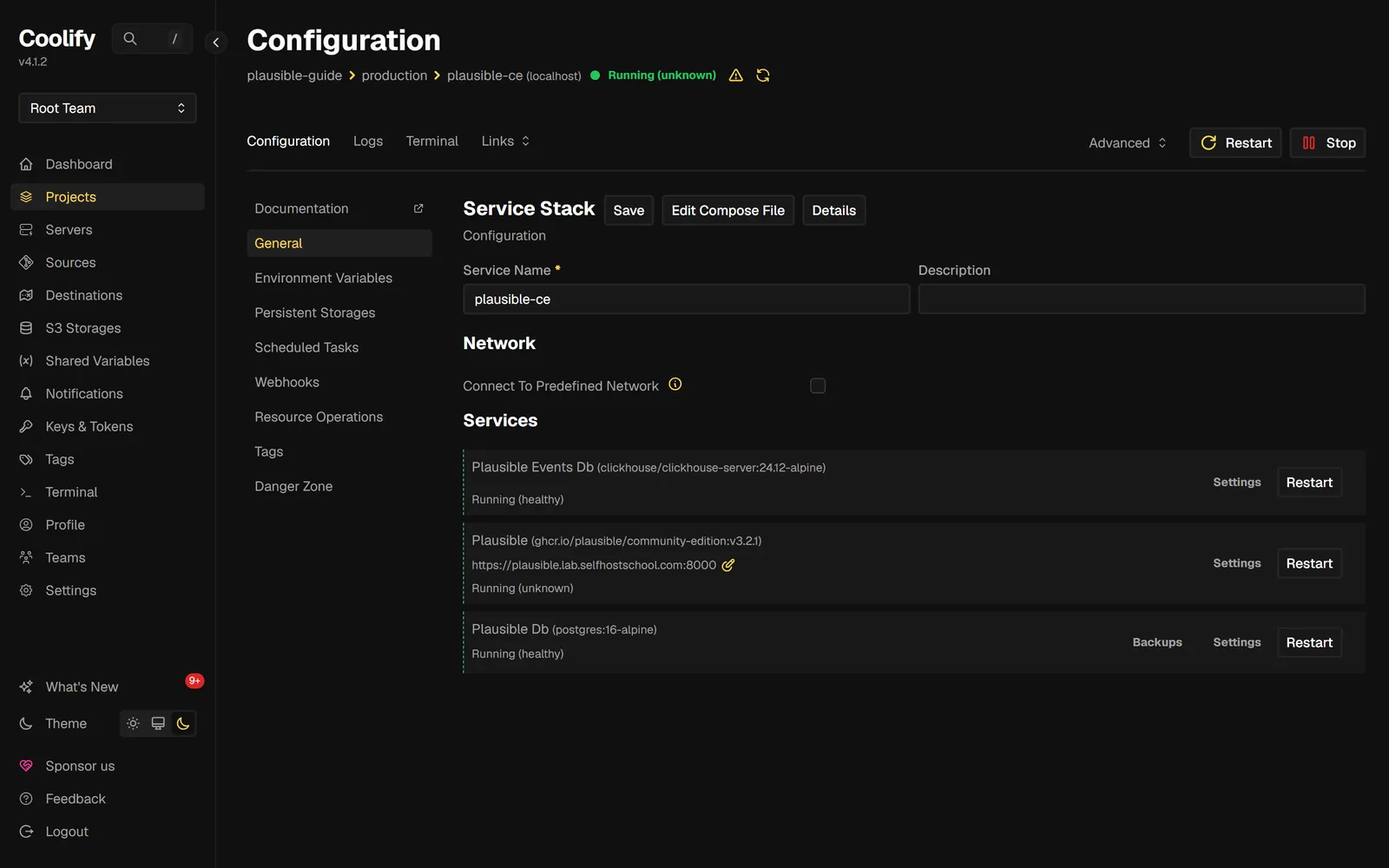Open Settings for Plausible Events Db
Viewport: 1389px width, 868px height.
[x=1236, y=483]
